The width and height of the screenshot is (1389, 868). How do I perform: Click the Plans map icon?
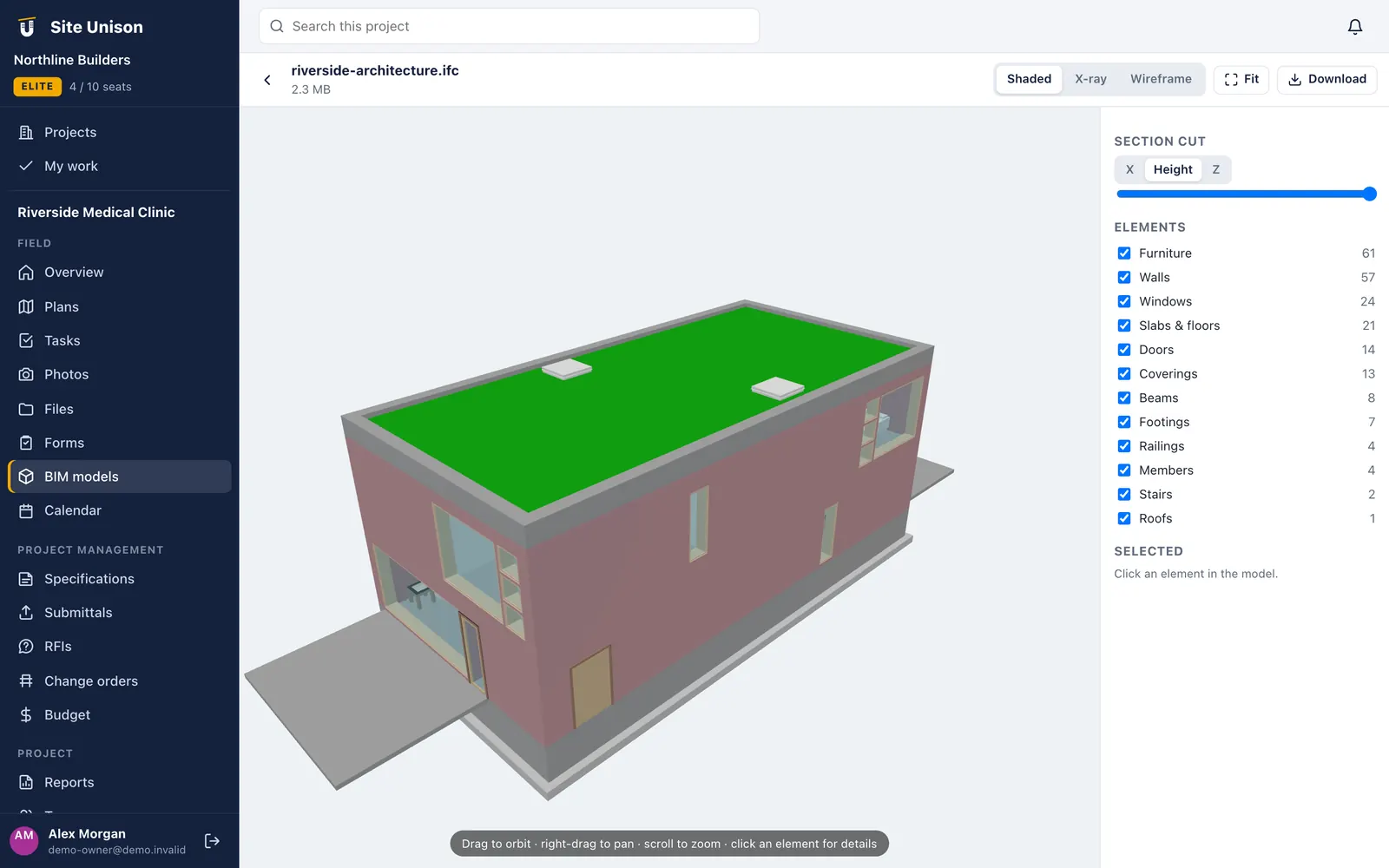[x=26, y=306]
